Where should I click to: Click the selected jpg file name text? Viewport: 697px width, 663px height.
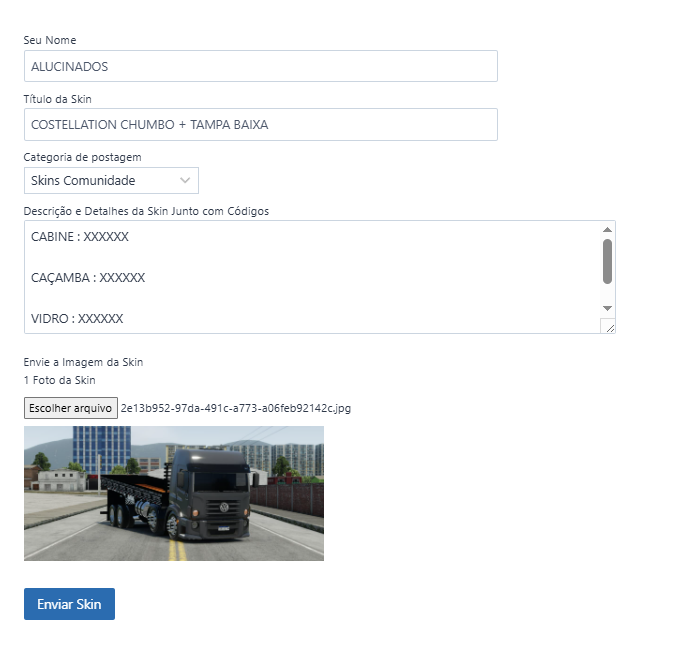[235, 408]
